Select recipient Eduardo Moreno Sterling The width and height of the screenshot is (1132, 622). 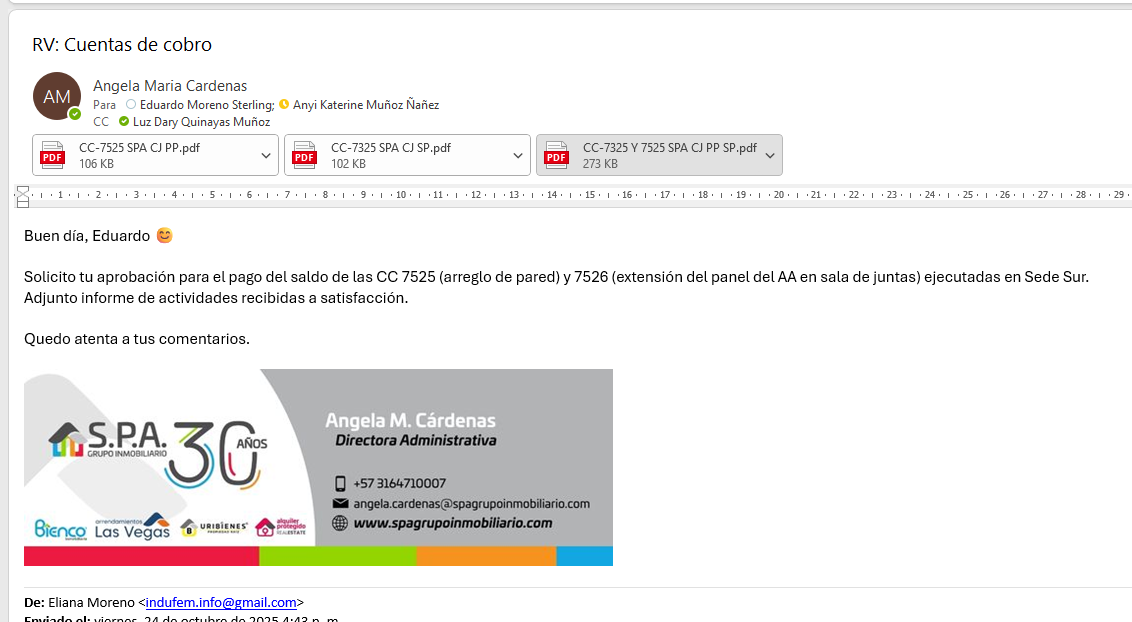click(x=206, y=104)
